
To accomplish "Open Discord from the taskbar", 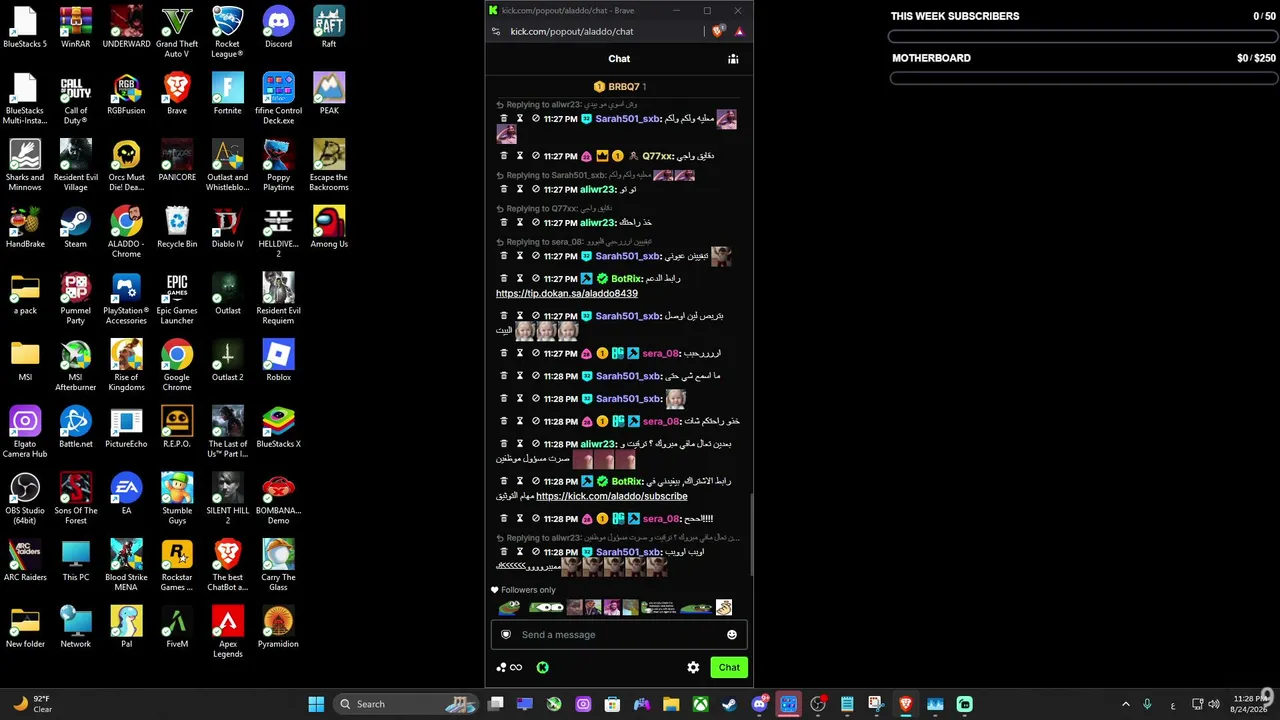I will [x=760, y=704].
